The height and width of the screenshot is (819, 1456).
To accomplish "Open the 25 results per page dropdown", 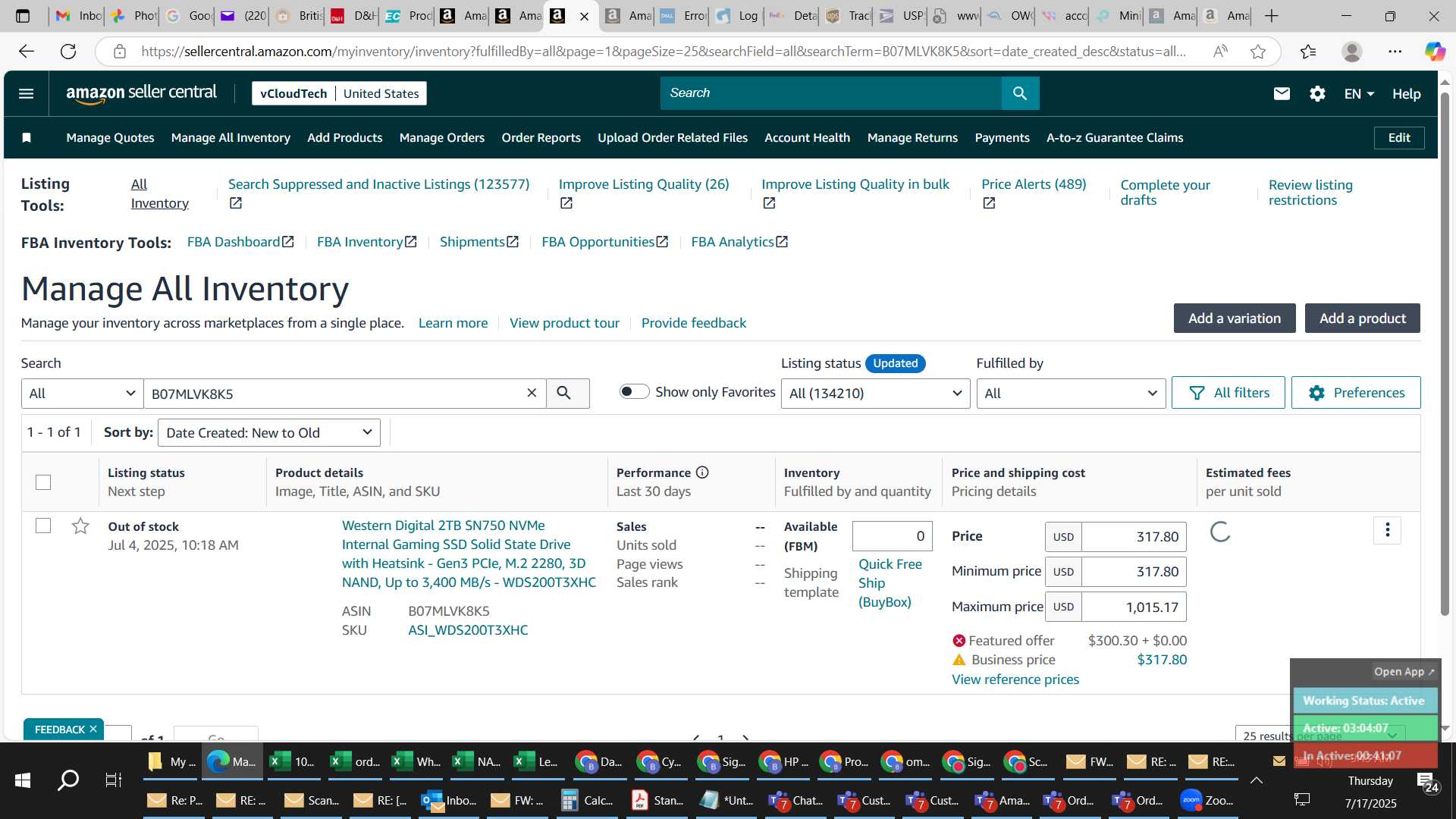I will click(1320, 735).
